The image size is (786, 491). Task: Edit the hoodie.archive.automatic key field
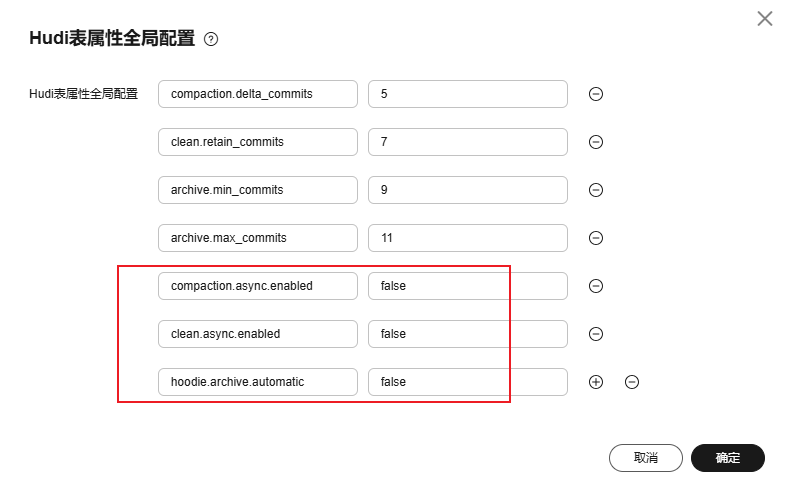coord(258,382)
